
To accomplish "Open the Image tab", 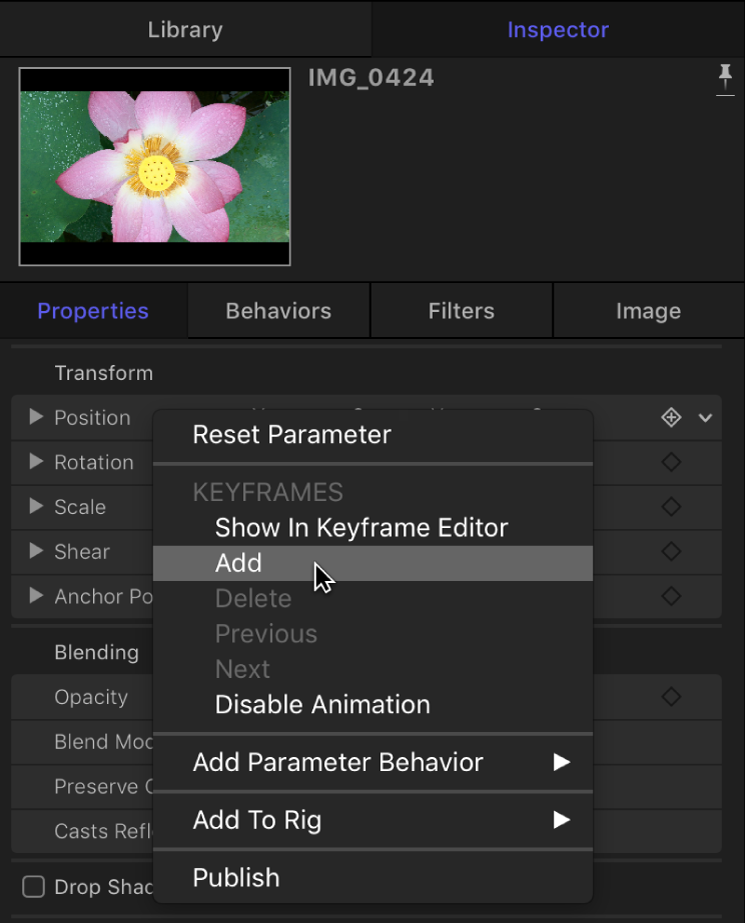I will point(647,310).
